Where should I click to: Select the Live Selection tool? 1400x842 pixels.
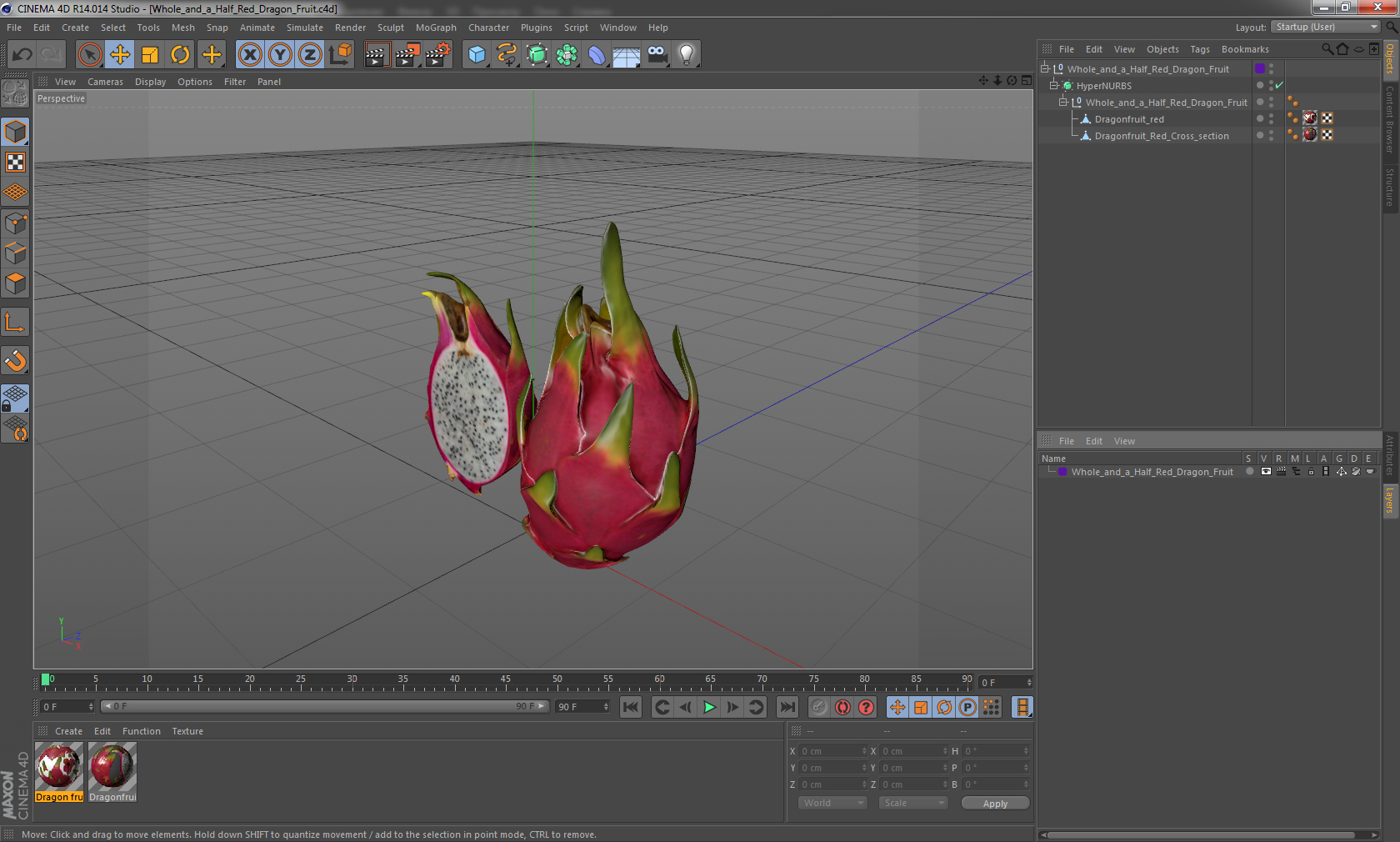pos(90,55)
